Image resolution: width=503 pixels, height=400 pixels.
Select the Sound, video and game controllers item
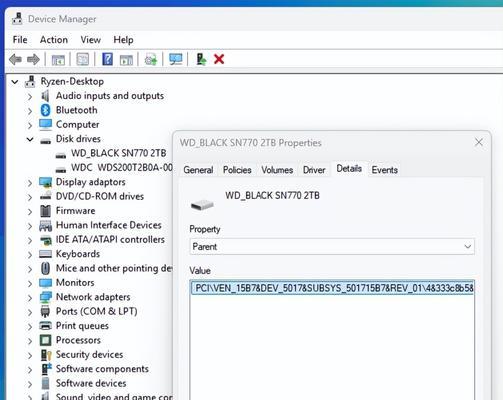coord(114,397)
